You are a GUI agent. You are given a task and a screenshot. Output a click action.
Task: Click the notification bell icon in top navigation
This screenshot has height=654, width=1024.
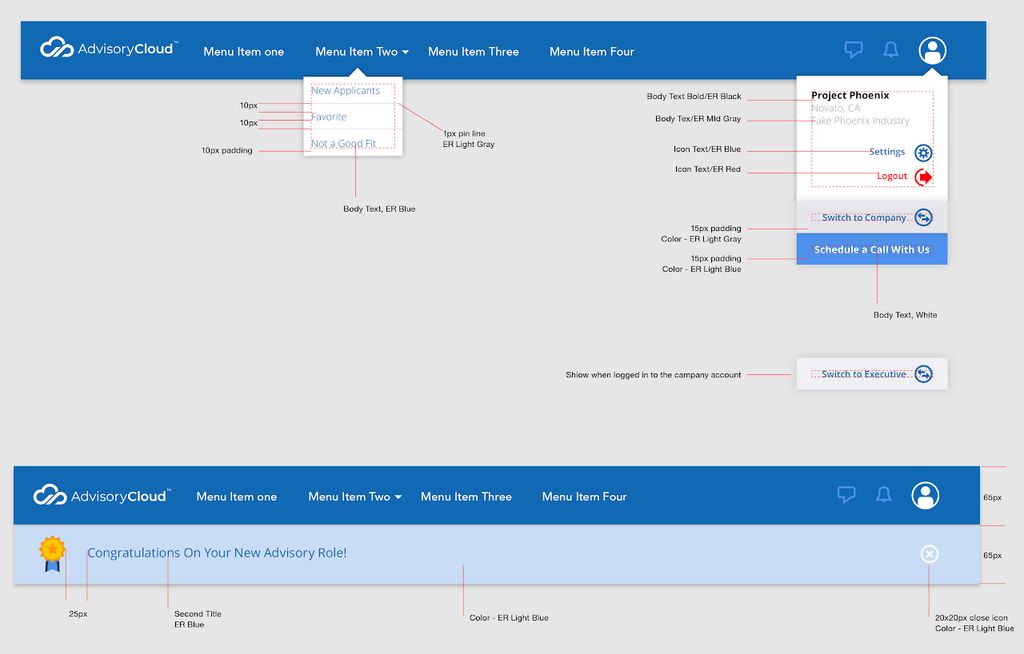pyautogui.click(x=891, y=50)
